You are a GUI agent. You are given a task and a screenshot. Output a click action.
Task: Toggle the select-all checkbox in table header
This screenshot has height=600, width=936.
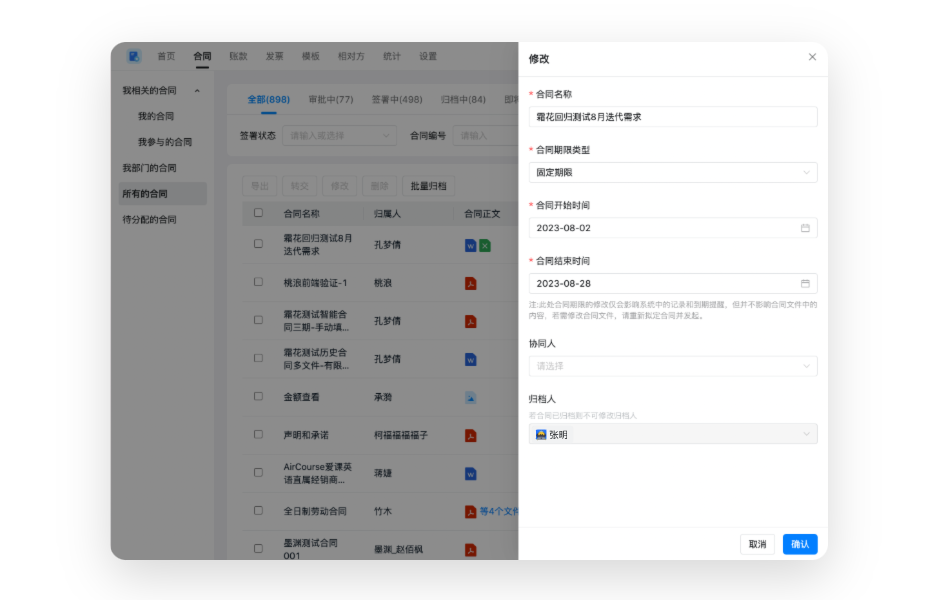pyautogui.click(x=259, y=213)
